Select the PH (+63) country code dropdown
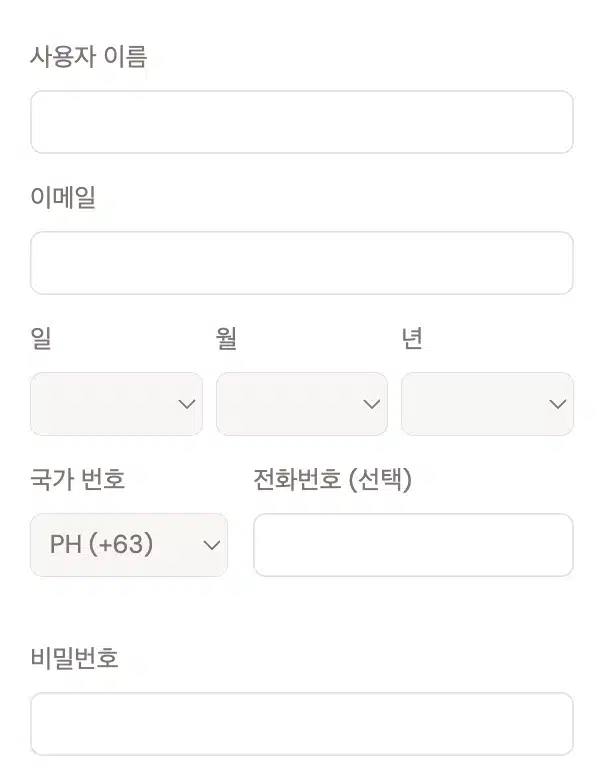Screen dimensions: 604x782 (129, 545)
